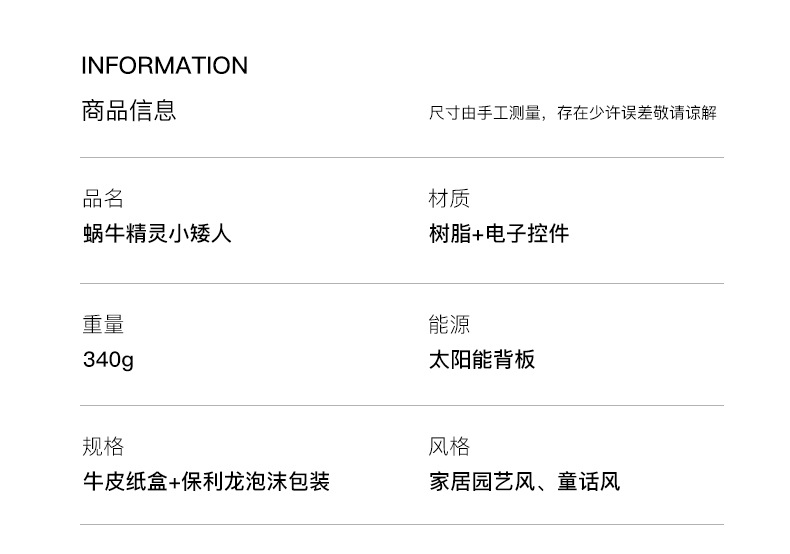Click the 能源 field label
Screen dimensions: 790x554
(x=449, y=325)
